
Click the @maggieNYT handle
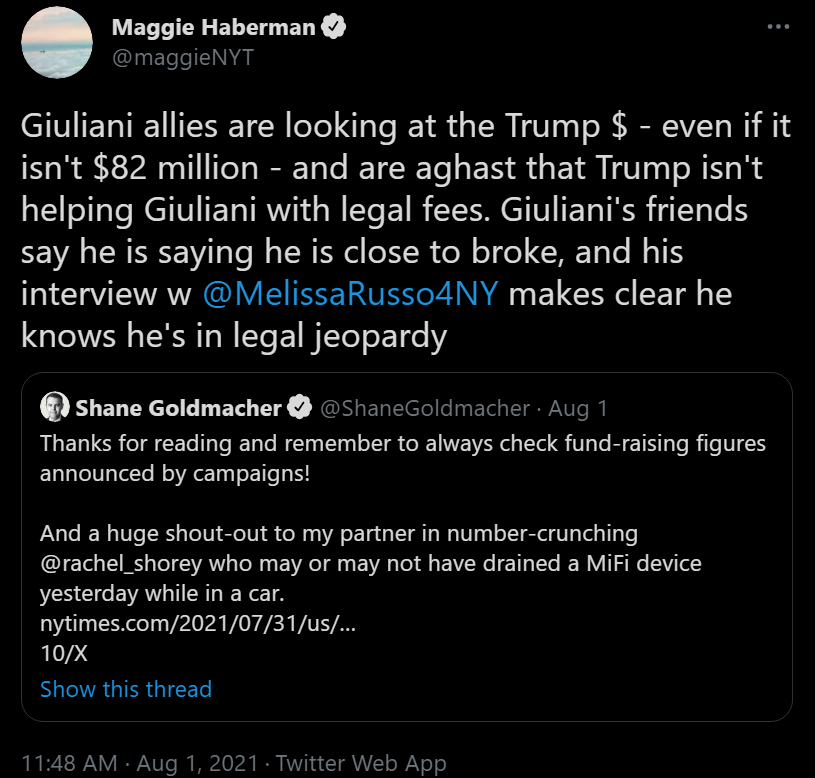pos(182,57)
